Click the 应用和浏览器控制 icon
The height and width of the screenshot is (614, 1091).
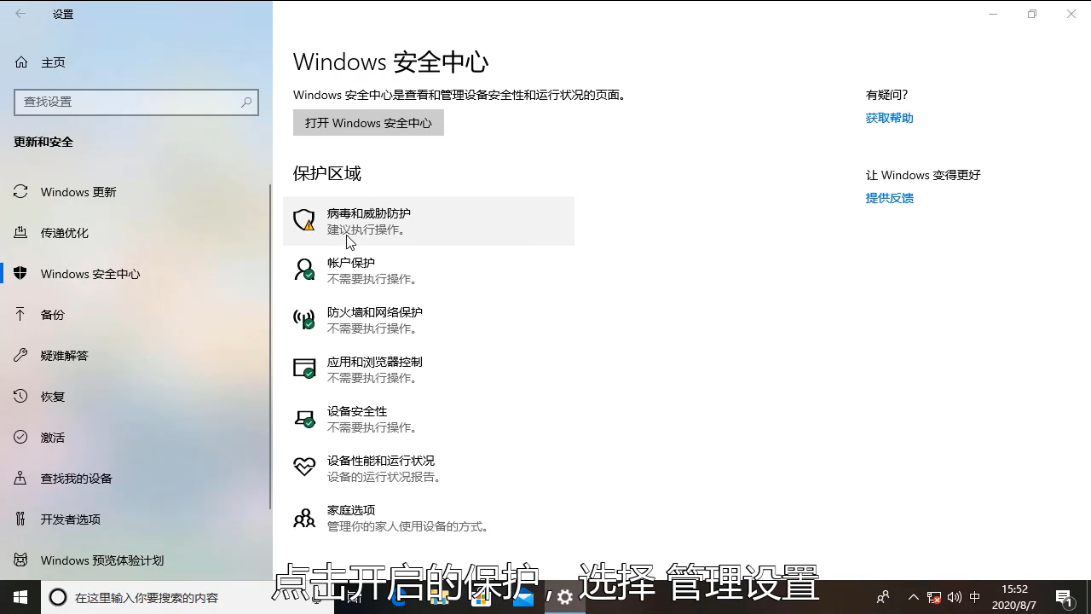[x=304, y=368]
